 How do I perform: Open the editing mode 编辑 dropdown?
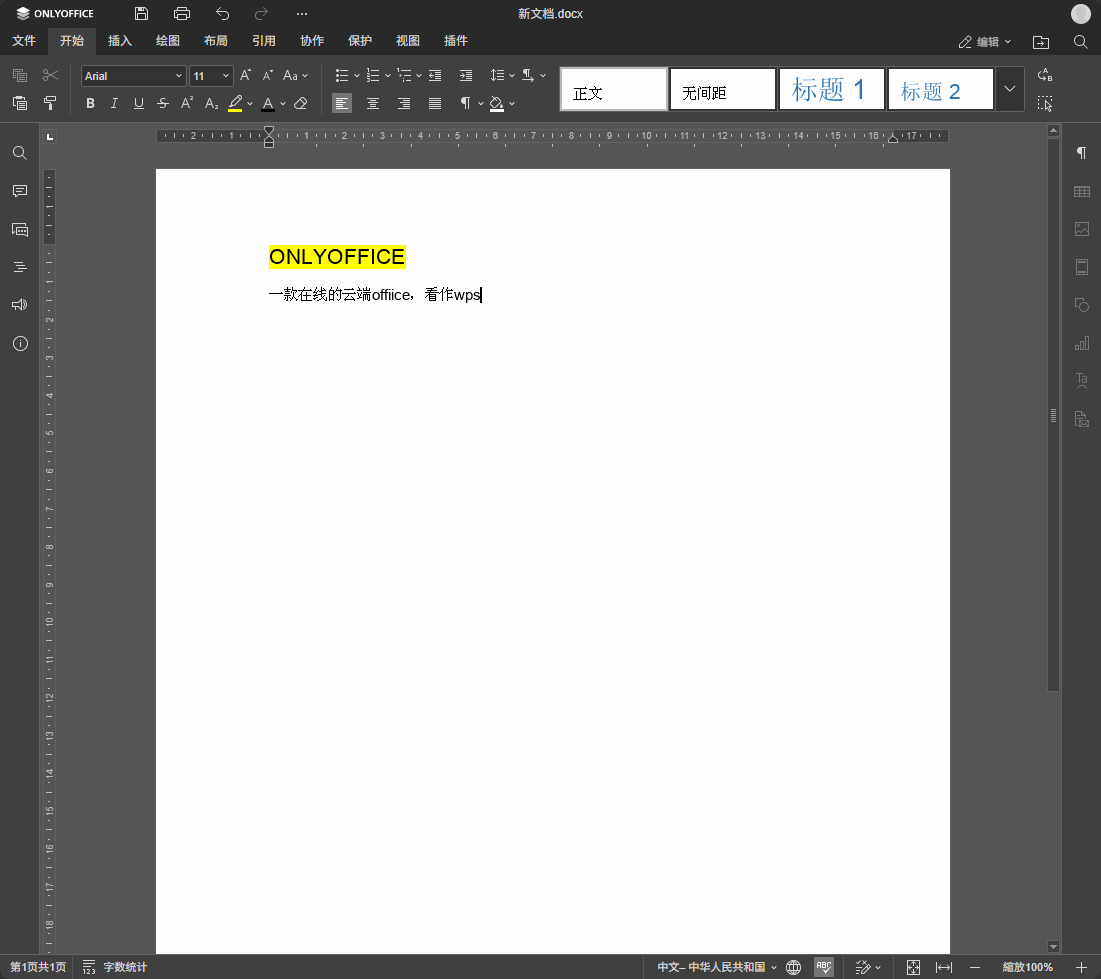(x=984, y=42)
